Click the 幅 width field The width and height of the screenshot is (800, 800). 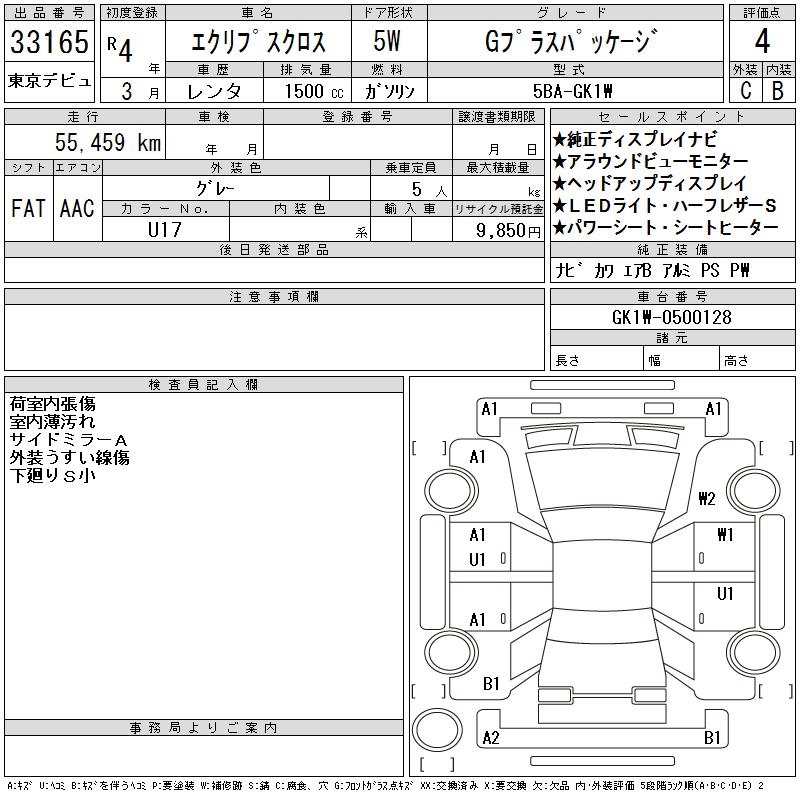pyautogui.click(x=681, y=358)
